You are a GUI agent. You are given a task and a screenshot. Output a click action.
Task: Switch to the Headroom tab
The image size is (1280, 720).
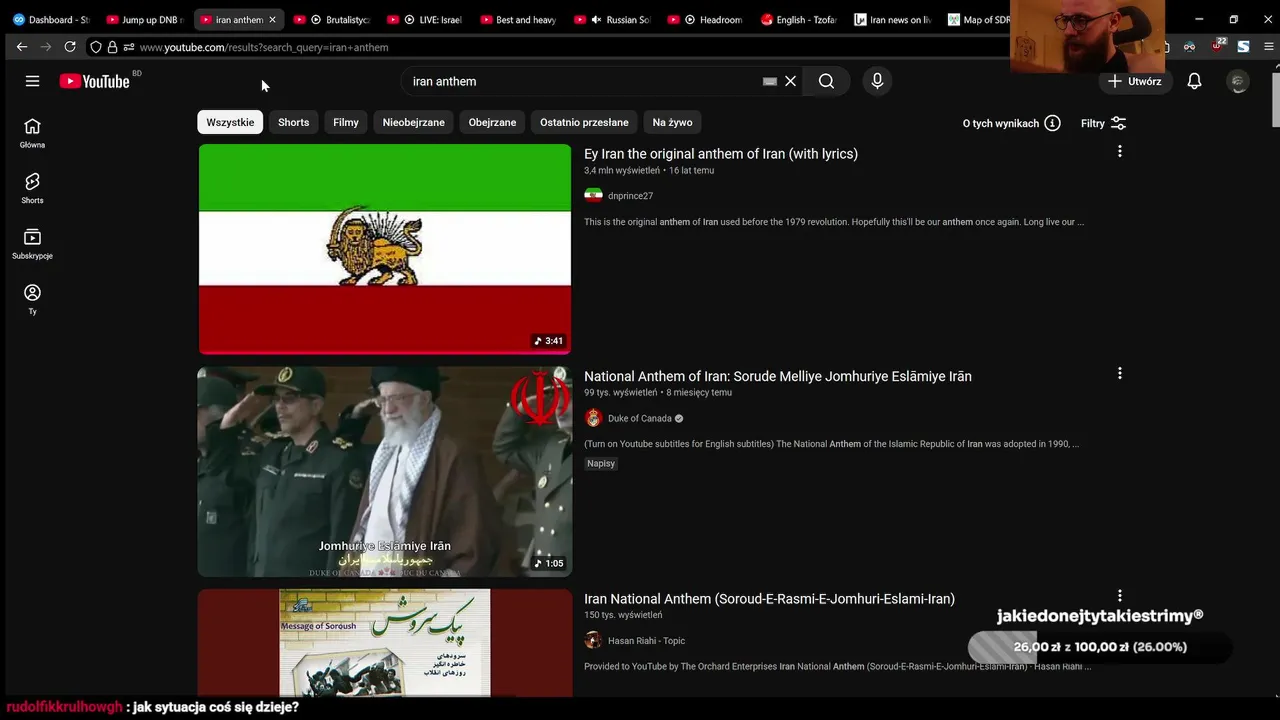click(706, 20)
